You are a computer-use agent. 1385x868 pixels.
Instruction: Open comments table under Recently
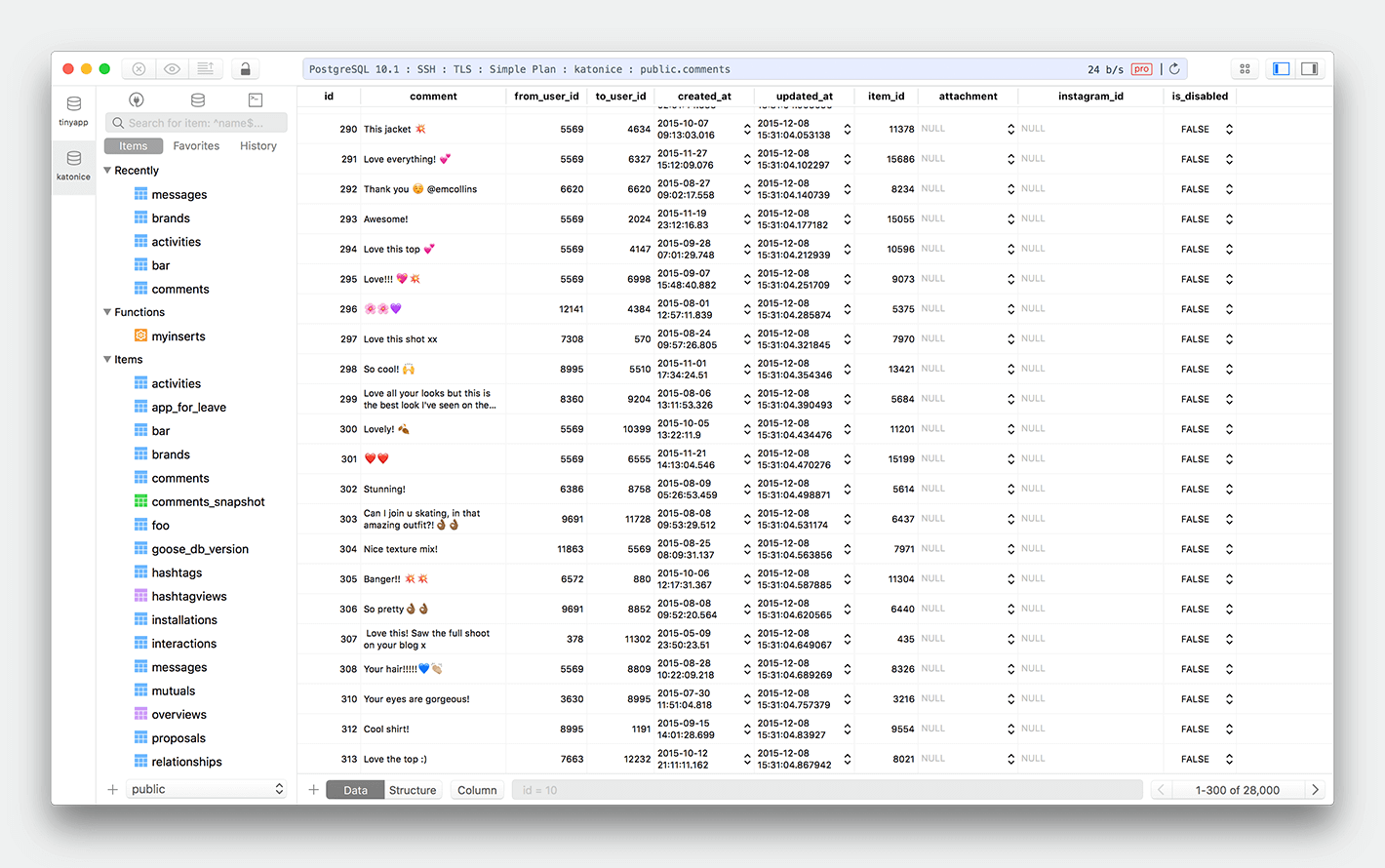[x=180, y=290]
